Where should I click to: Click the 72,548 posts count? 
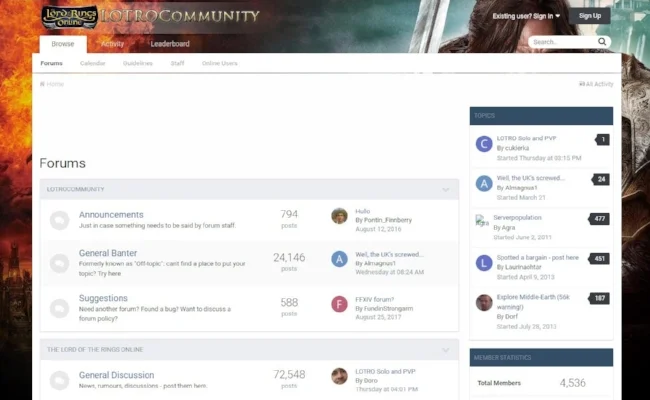(289, 375)
